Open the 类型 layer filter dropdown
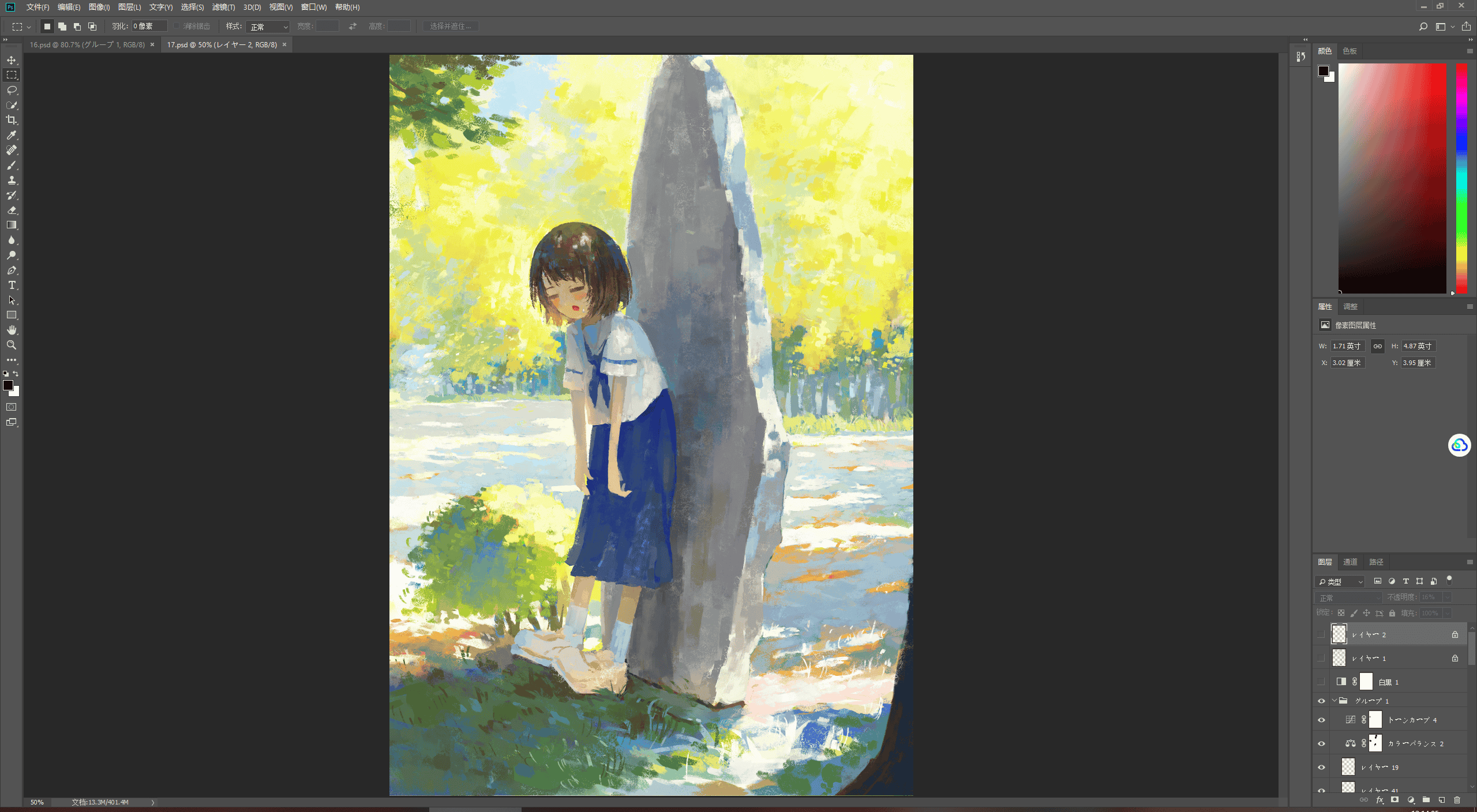 point(1340,581)
